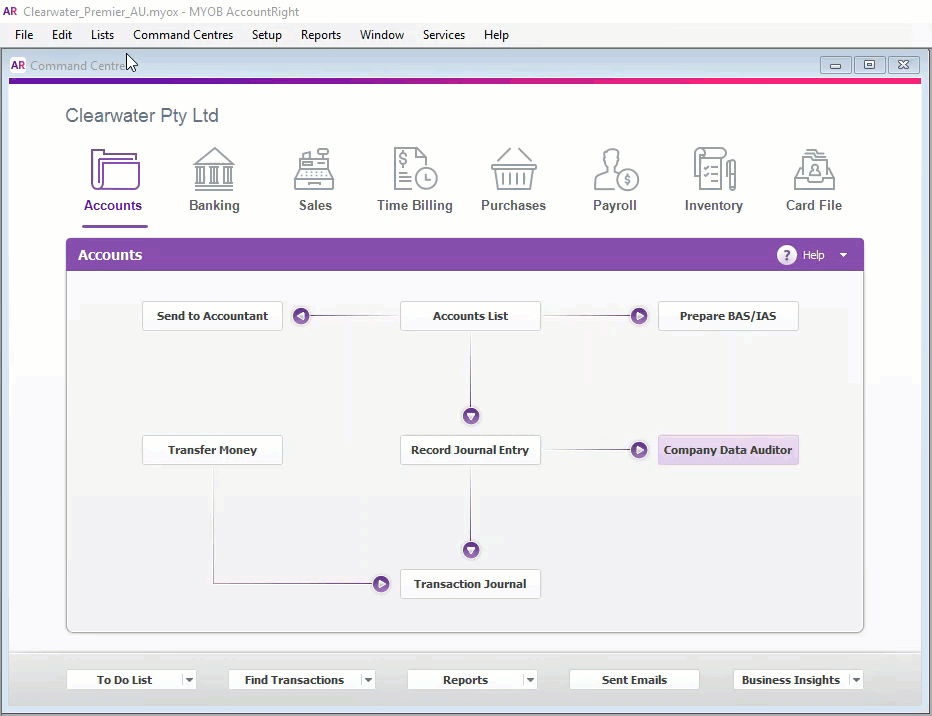Click the MYOB AccountRight app icon in title bar

10,11
